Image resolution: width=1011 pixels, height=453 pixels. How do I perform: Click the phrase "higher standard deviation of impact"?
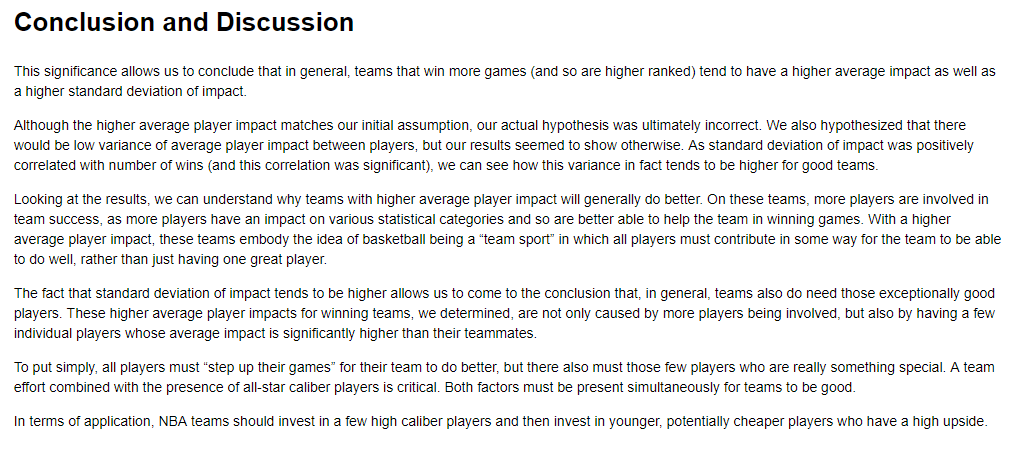pyautogui.click(x=135, y=92)
